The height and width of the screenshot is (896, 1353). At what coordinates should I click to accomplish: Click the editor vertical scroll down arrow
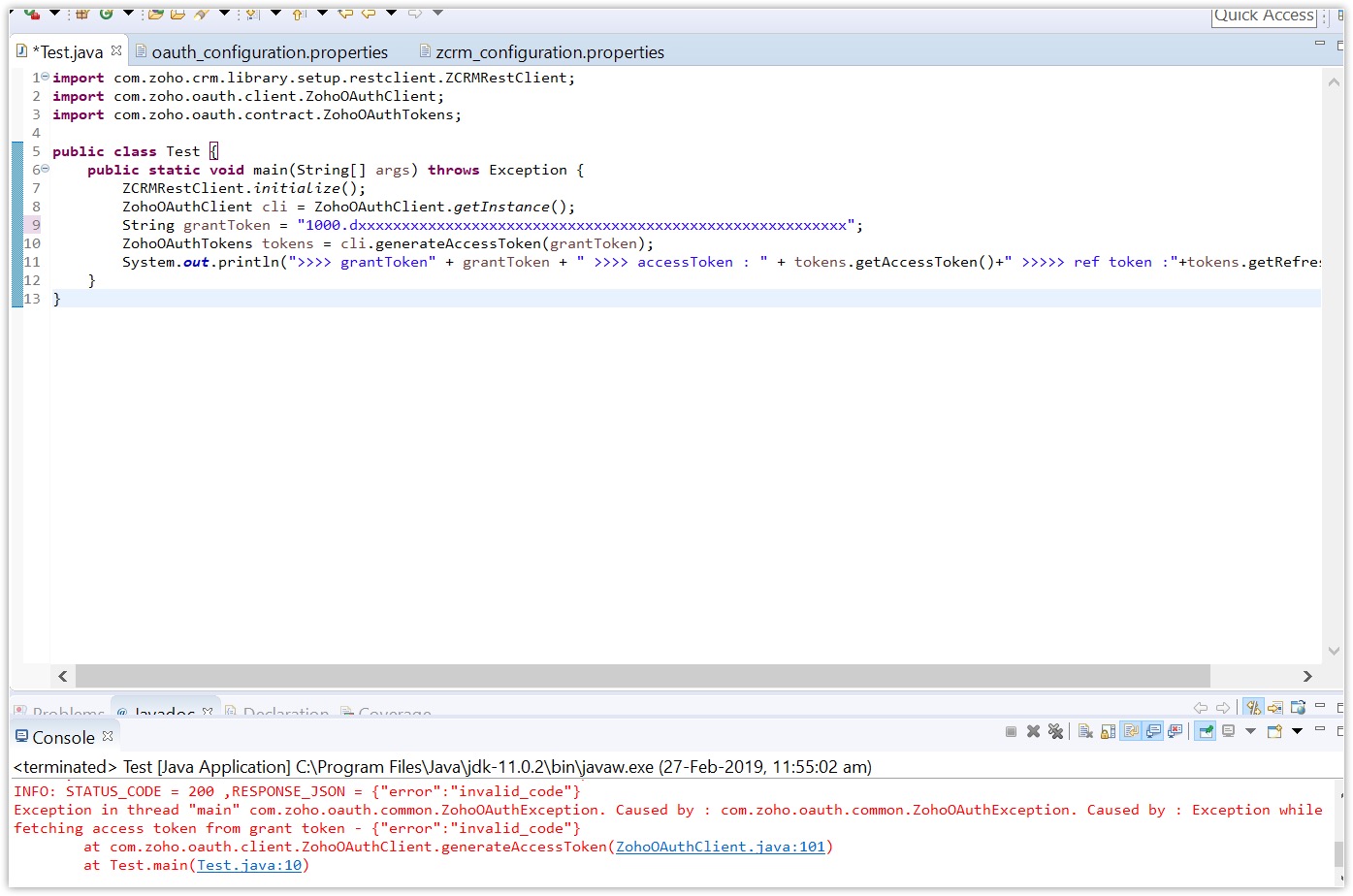tap(1334, 651)
